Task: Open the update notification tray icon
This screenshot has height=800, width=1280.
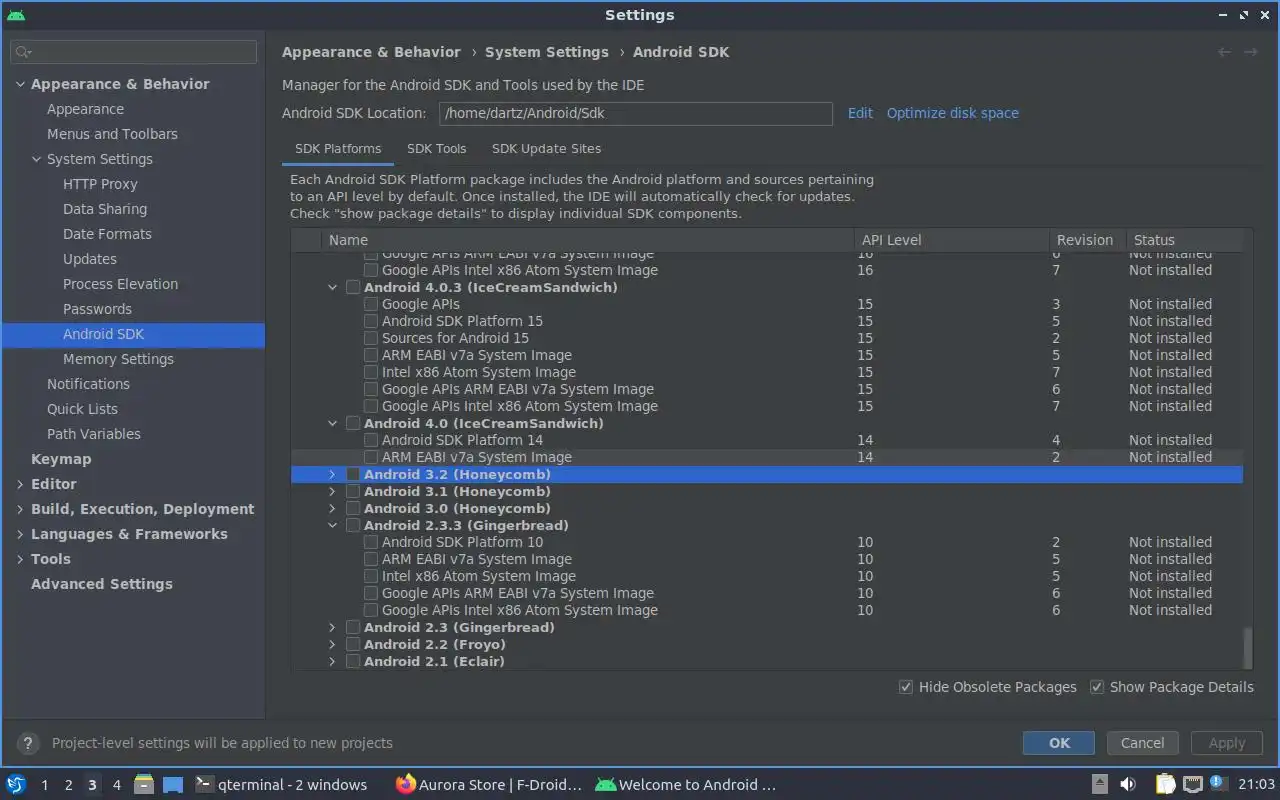Action: tap(1217, 783)
